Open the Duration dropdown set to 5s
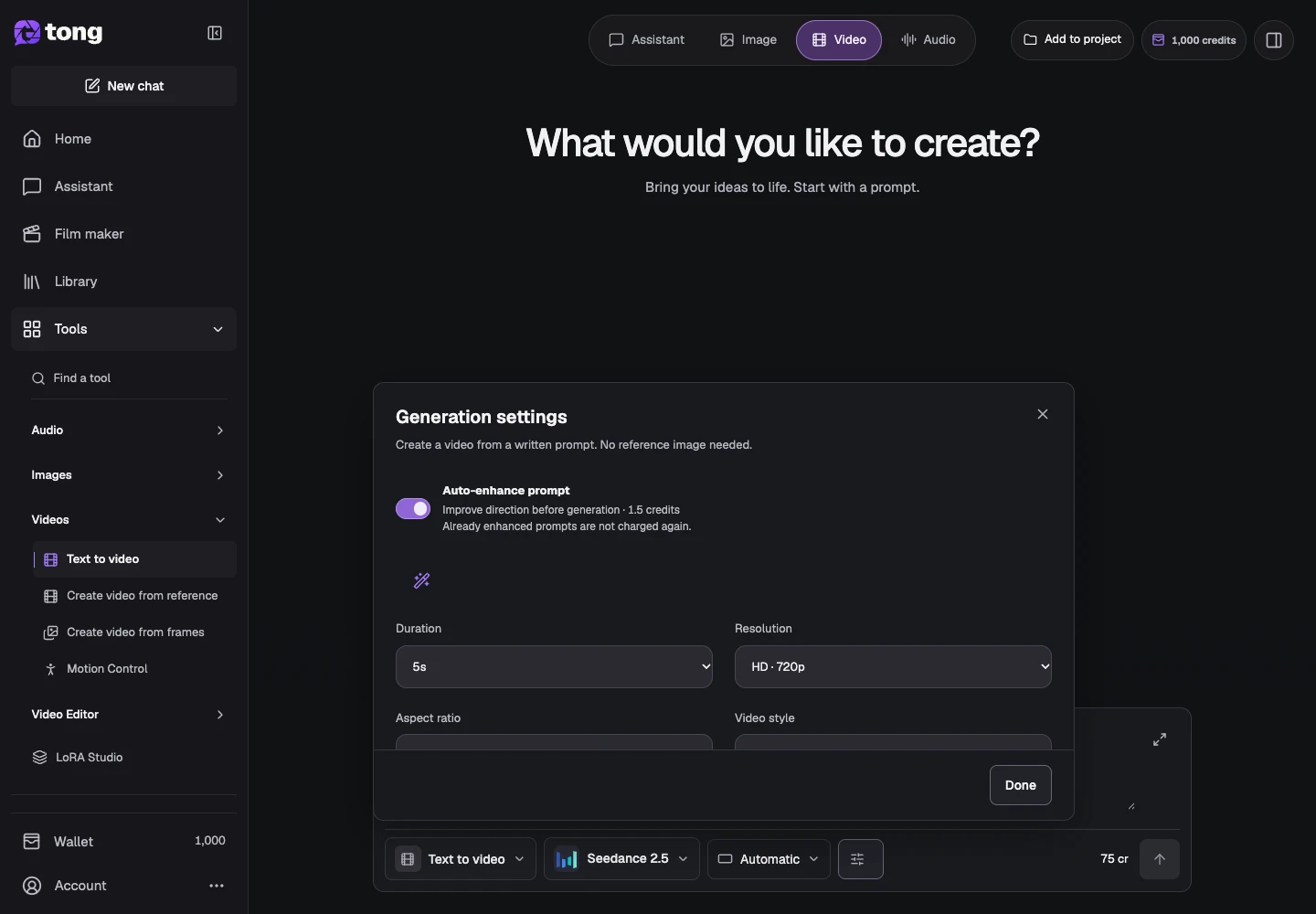This screenshot has height=914, width=1316. click(x=554, y=667)
